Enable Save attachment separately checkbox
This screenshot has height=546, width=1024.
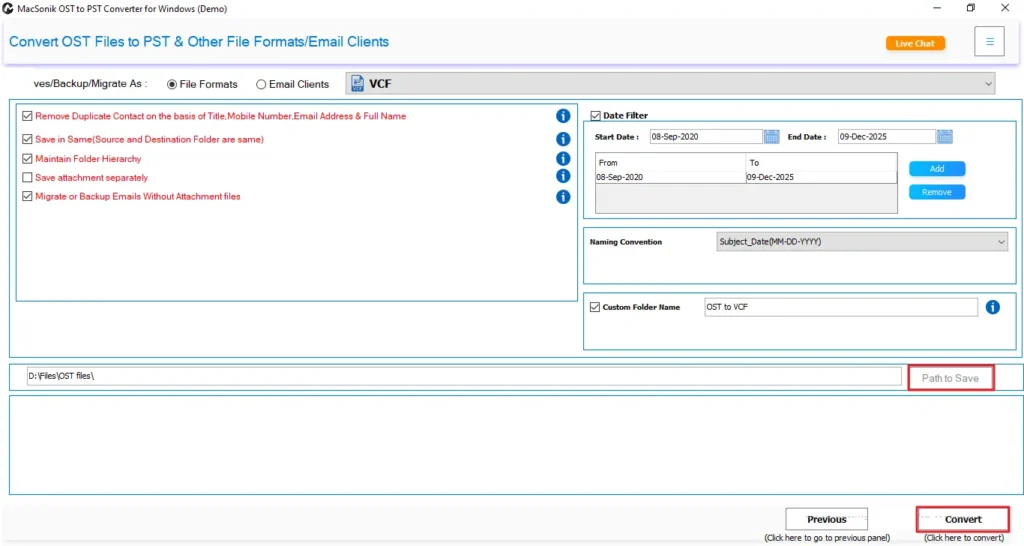[27, 178]
